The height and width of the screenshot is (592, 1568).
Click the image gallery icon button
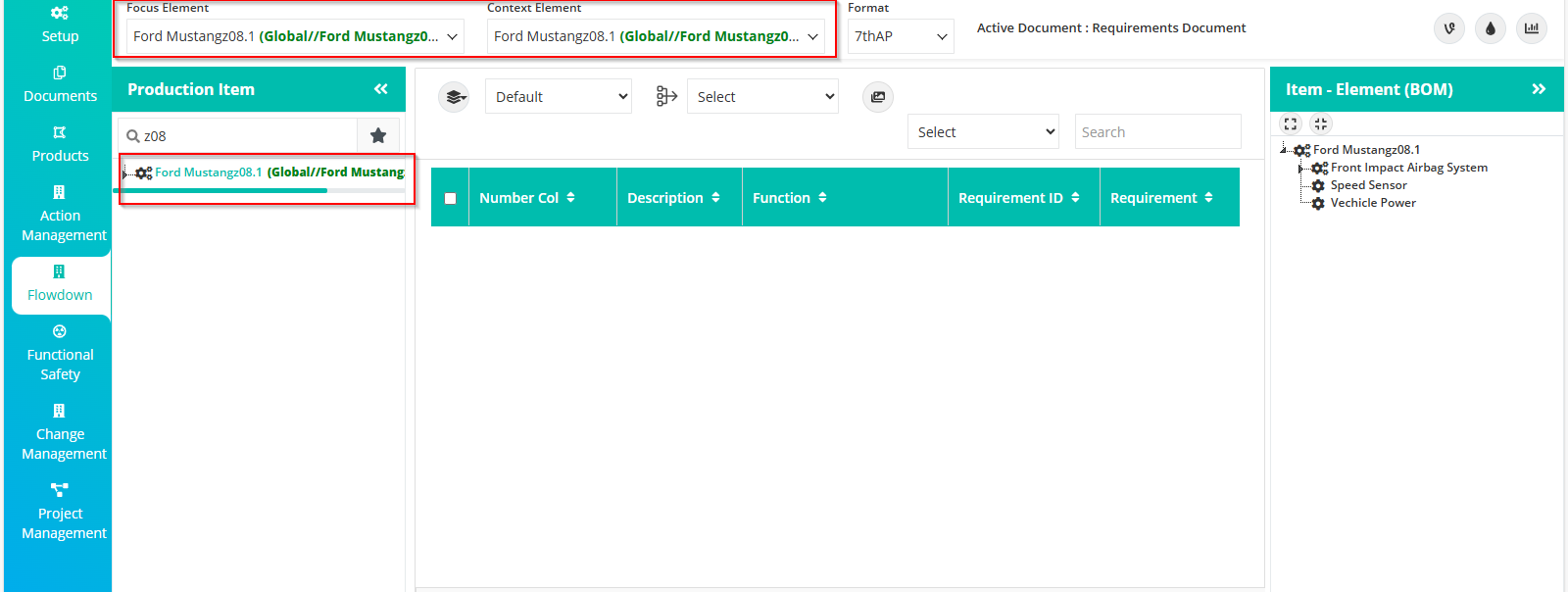878,96
